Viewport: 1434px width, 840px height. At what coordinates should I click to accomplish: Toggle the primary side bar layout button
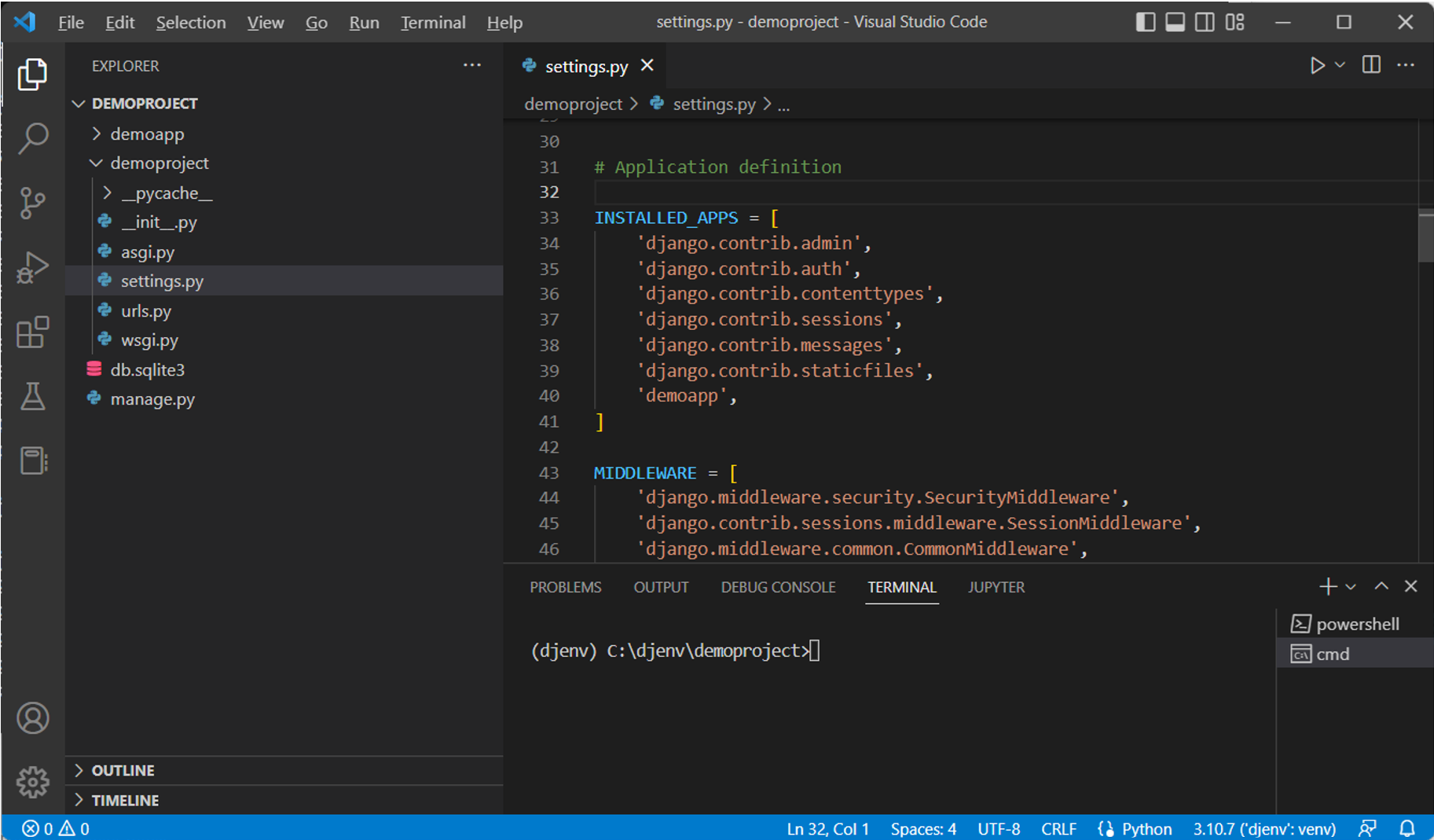pyautogui.click(x=1145, y=22)
